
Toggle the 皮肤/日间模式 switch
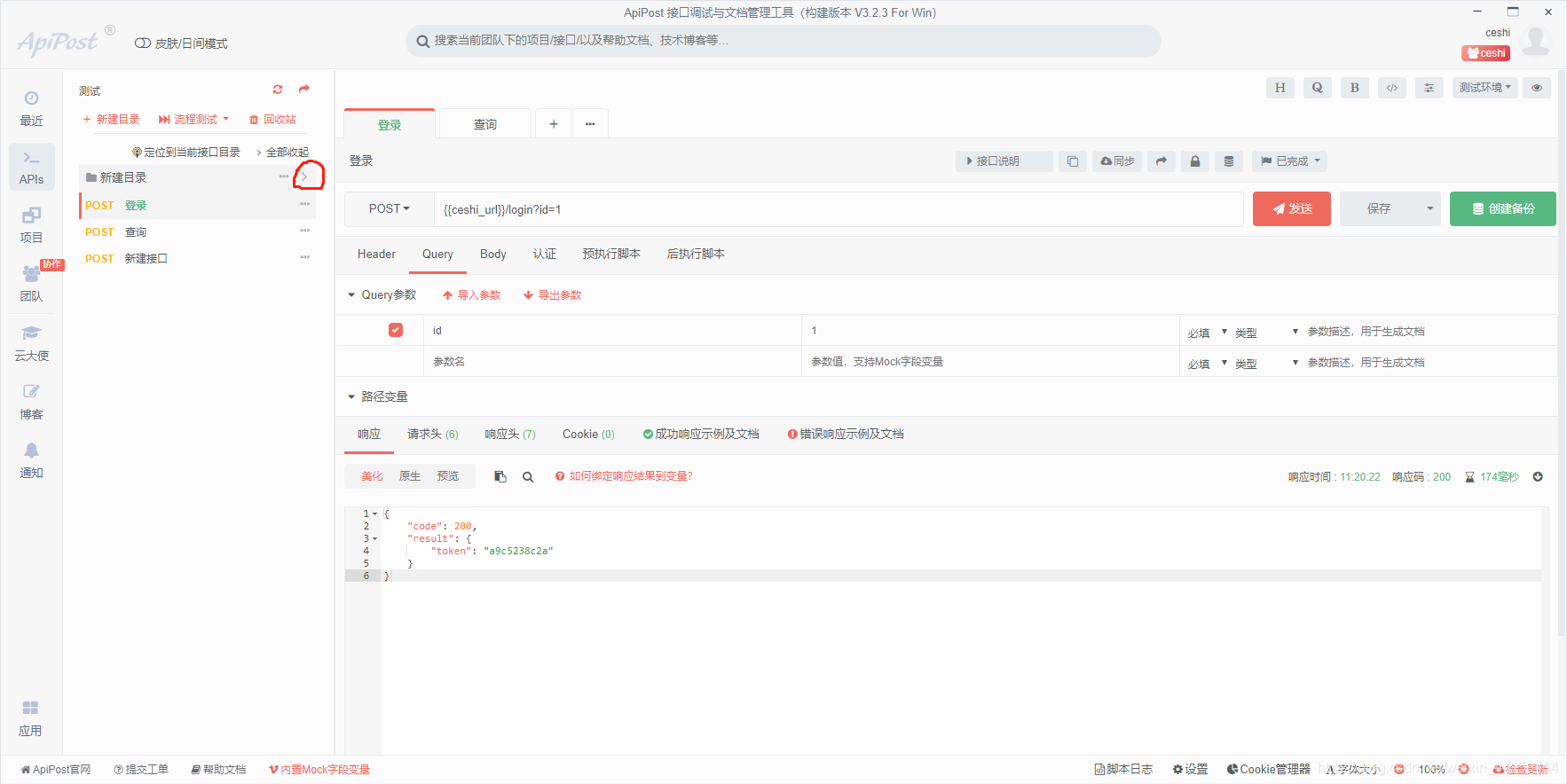click(x=142, y=43)
